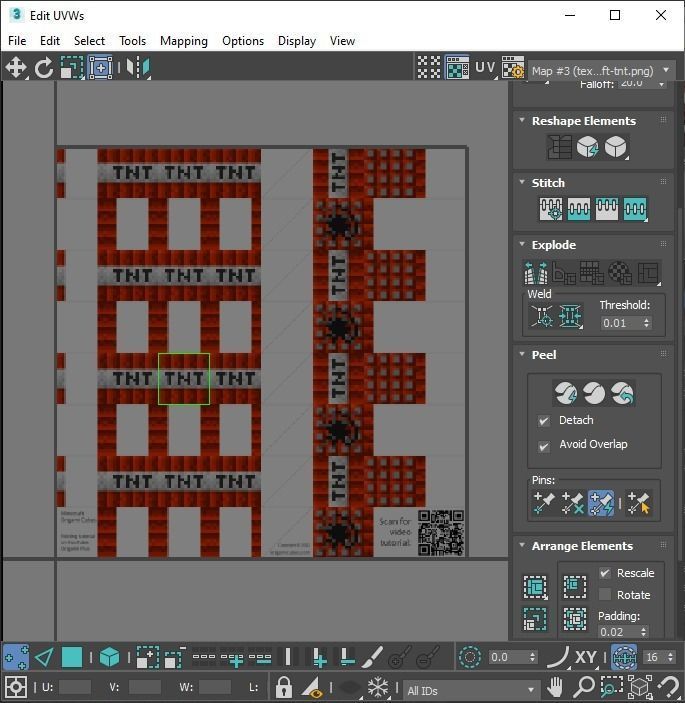
Task: Click Target Weld icon
Action: click(x=542, y=317)
